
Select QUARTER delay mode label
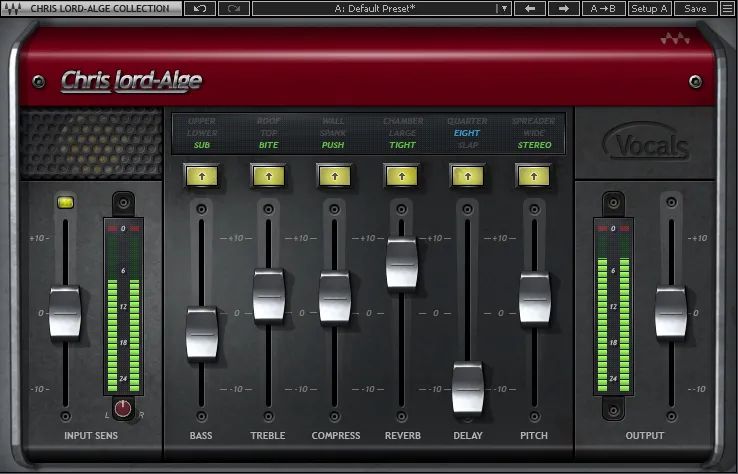coord(467,121)
